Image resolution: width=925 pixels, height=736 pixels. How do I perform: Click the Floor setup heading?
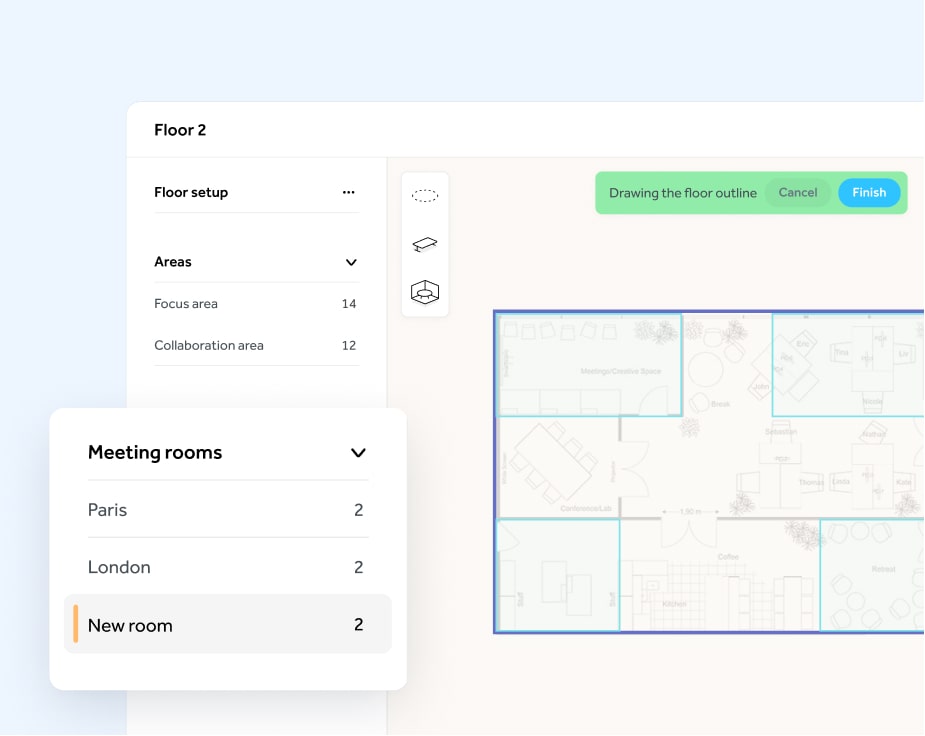192,192
